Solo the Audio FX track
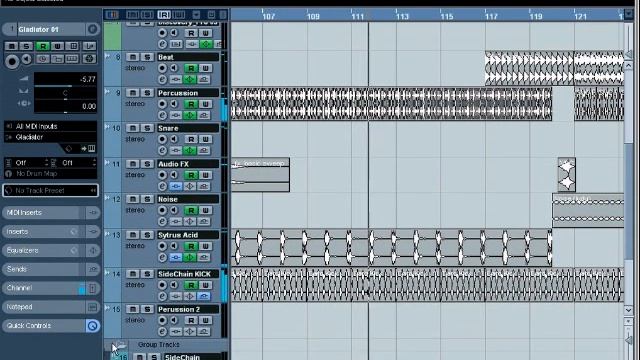Image resolution: width=640 pixels, height=360 pixels. pos(147,164)
